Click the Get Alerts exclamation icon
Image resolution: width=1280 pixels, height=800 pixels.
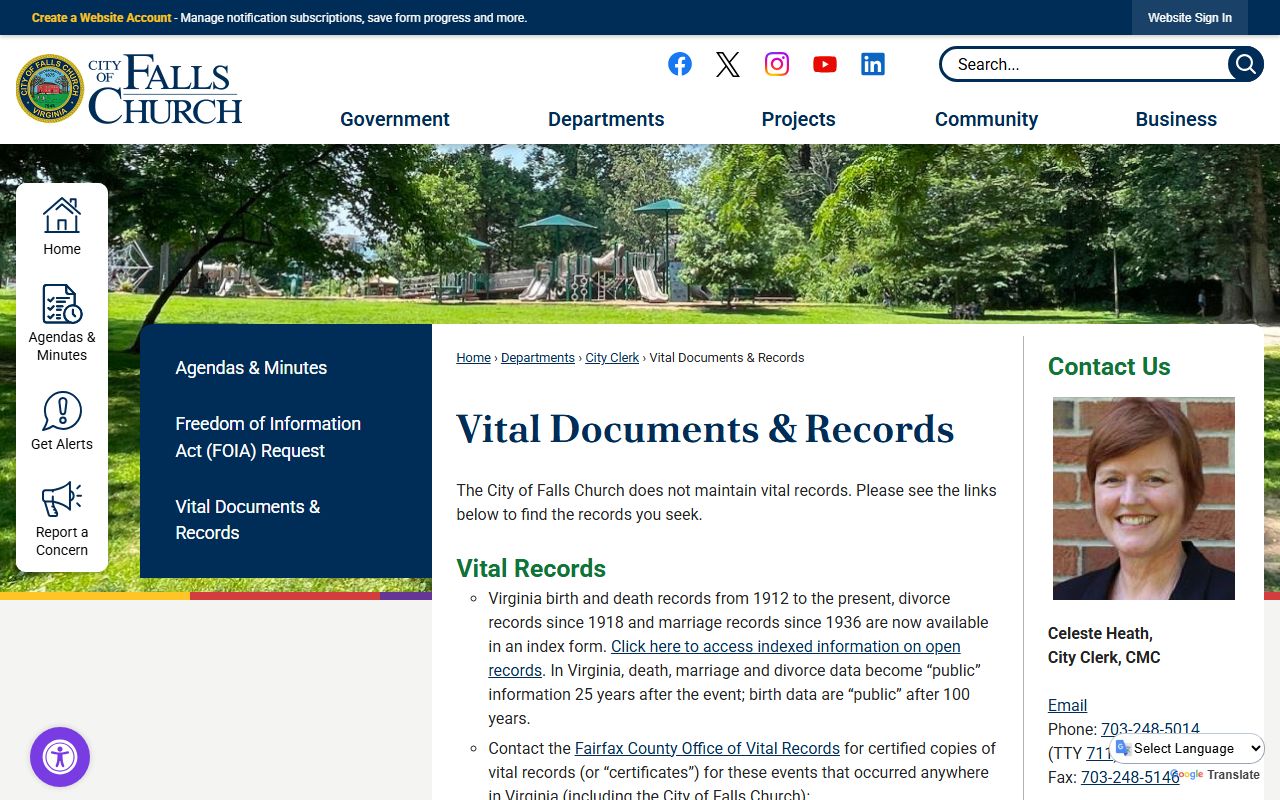point(62,411)
